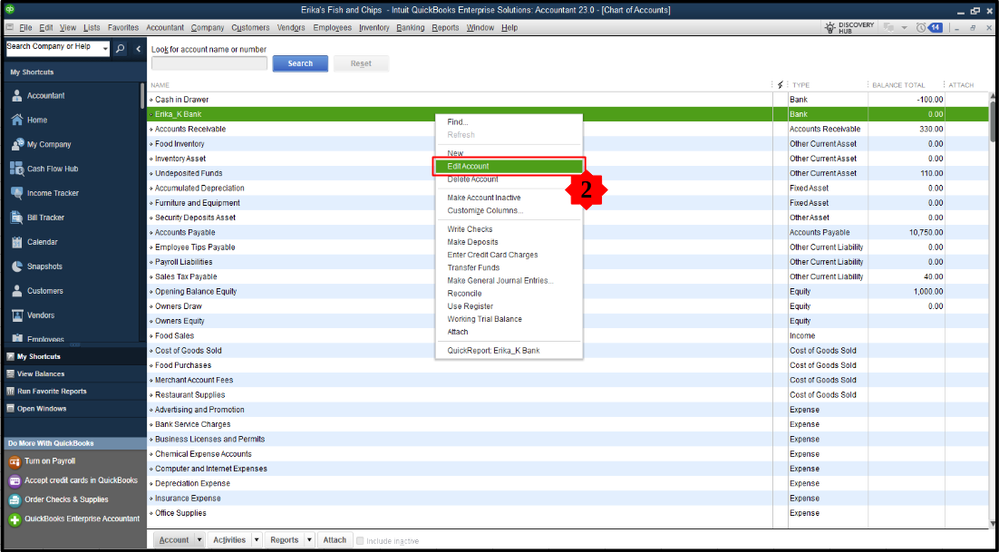Click Order Checks & Supplies
The height and width of the screenshot is (552, 999).
[66, 499]
